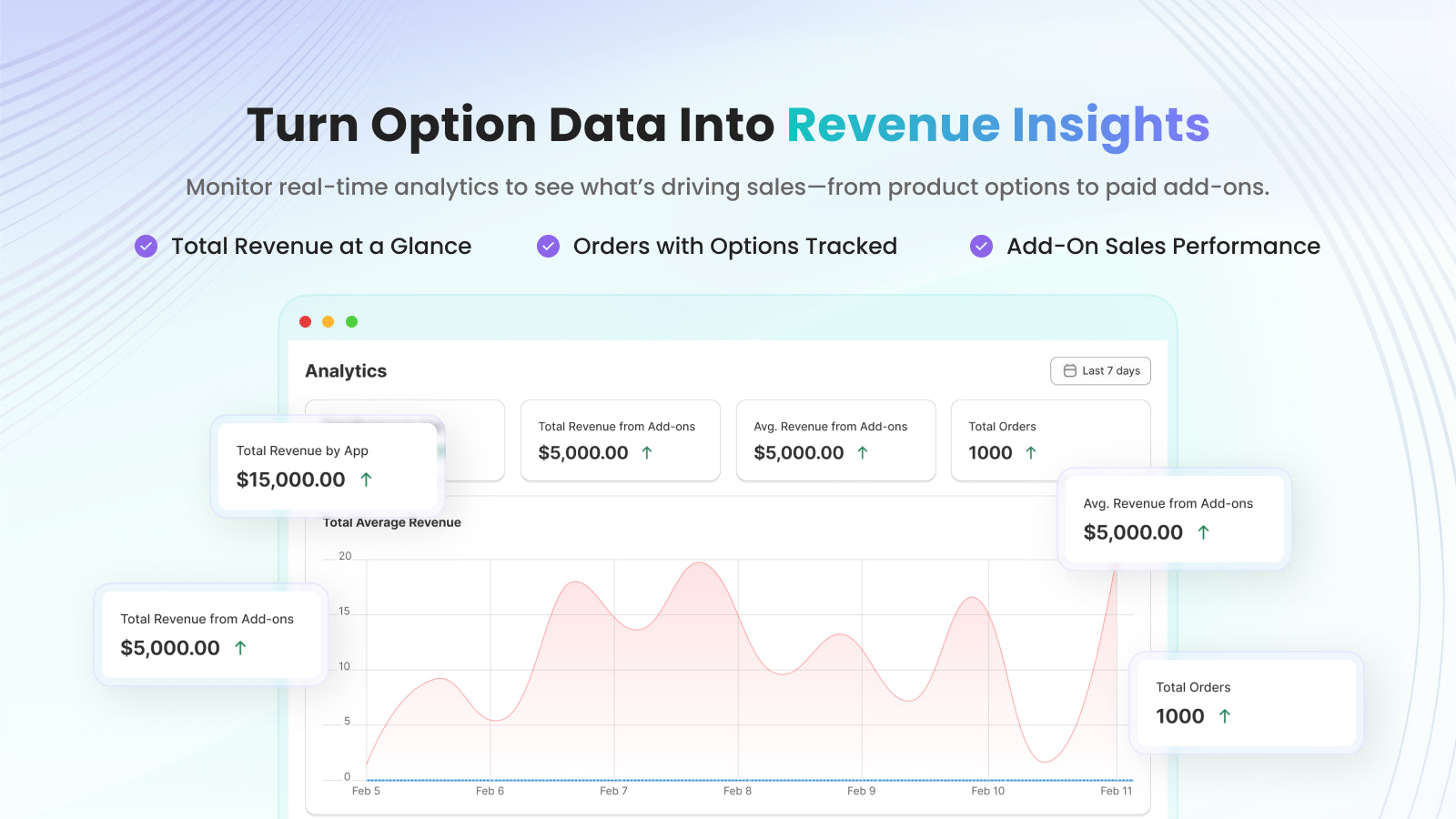This screenshot has height=819, width=1456.
Task: Click the up arrow in floating Total Orders card
Action: [x=1225, y=716]
